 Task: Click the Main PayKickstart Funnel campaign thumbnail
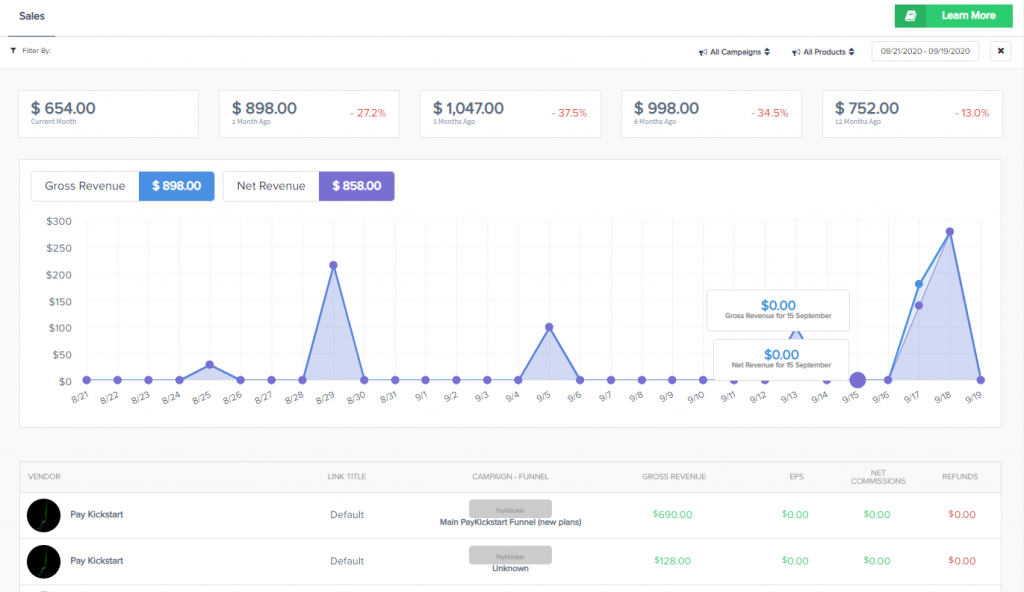point(510,508)
